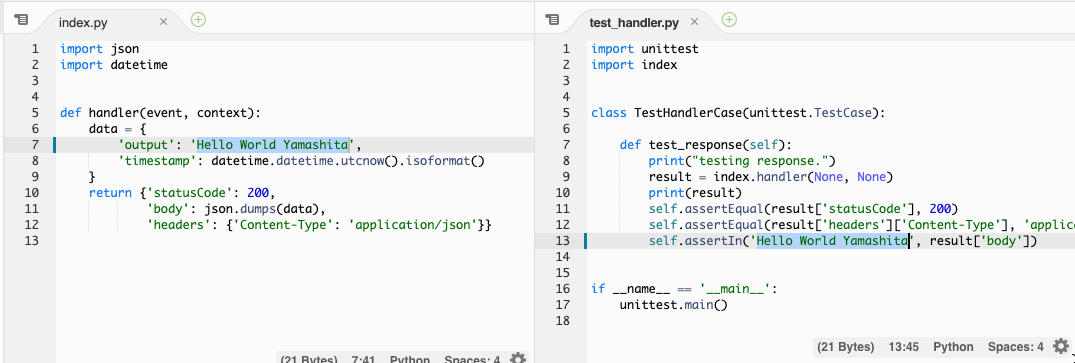Click 'def handler(event, context):' line

[x=160, y=113]
